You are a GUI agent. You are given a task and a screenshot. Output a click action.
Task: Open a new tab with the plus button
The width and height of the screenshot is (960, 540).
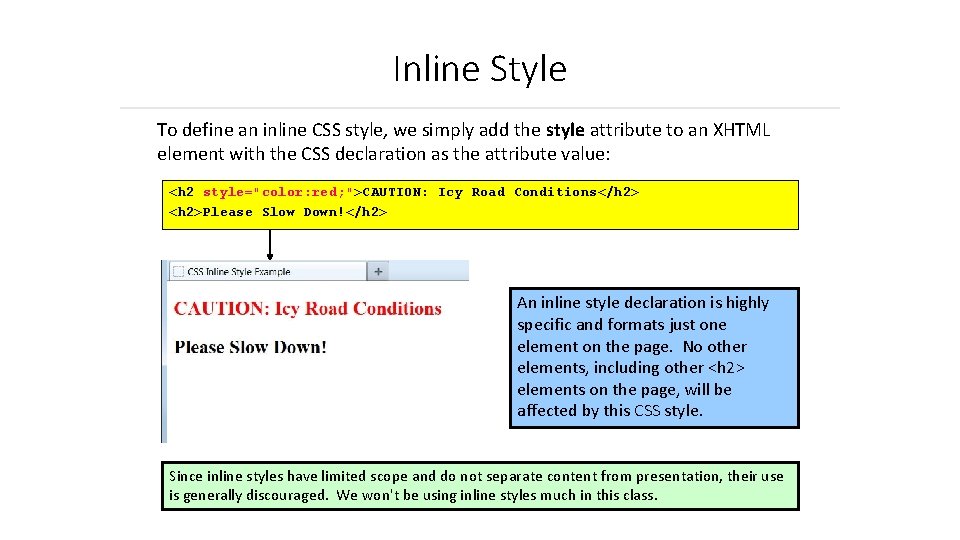coord(378,271)
